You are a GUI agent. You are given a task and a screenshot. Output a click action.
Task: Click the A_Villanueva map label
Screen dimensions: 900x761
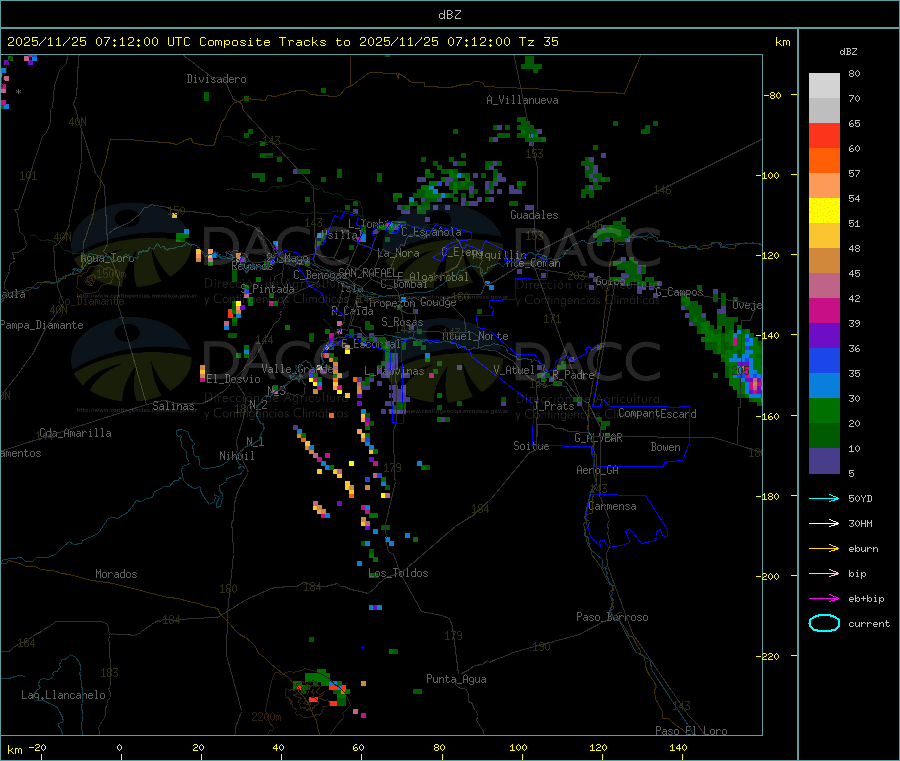pyautogui.click(x=522, y=100)
